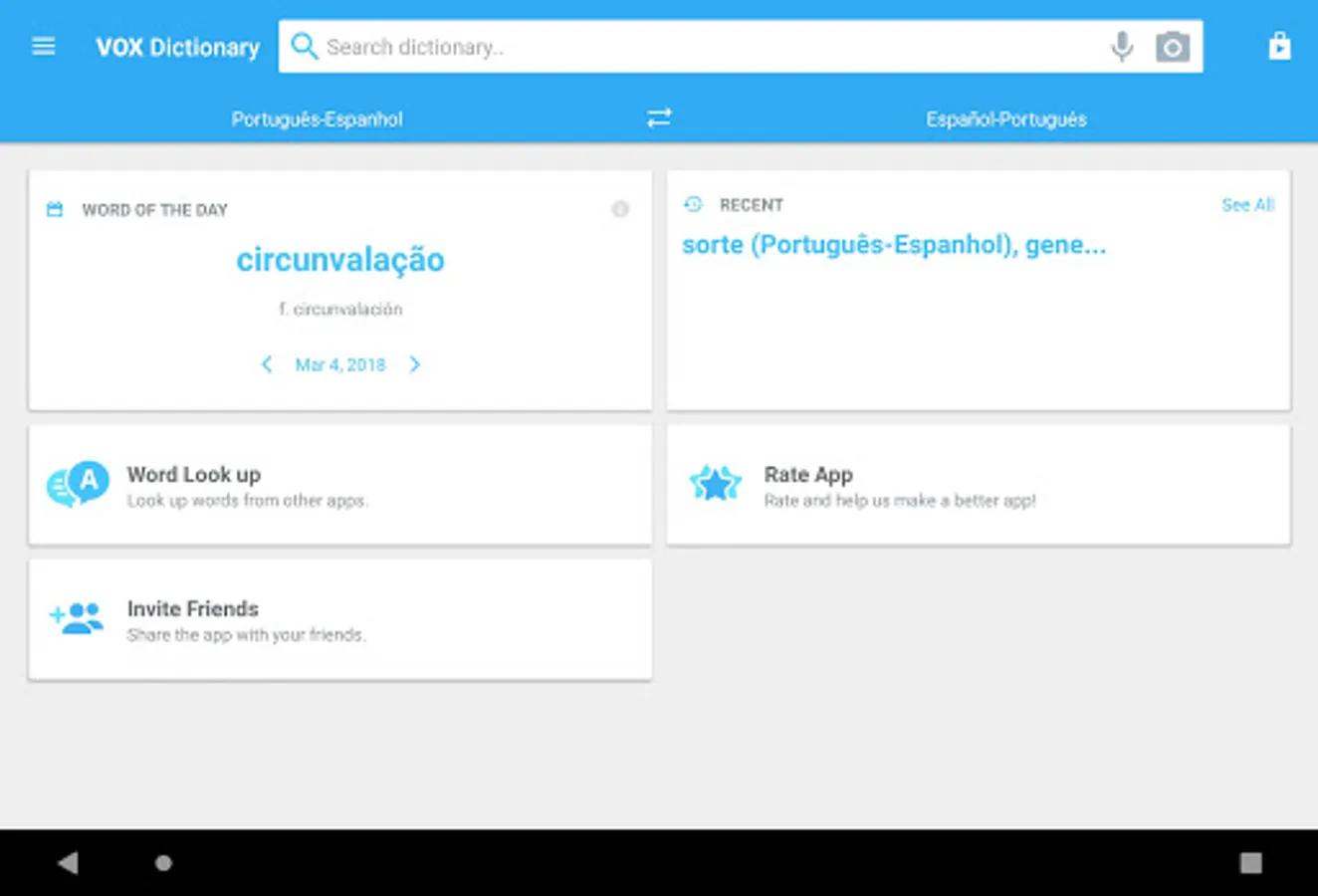Click the translation f. circunvalación
The image size is (1318, 896).
340,310
